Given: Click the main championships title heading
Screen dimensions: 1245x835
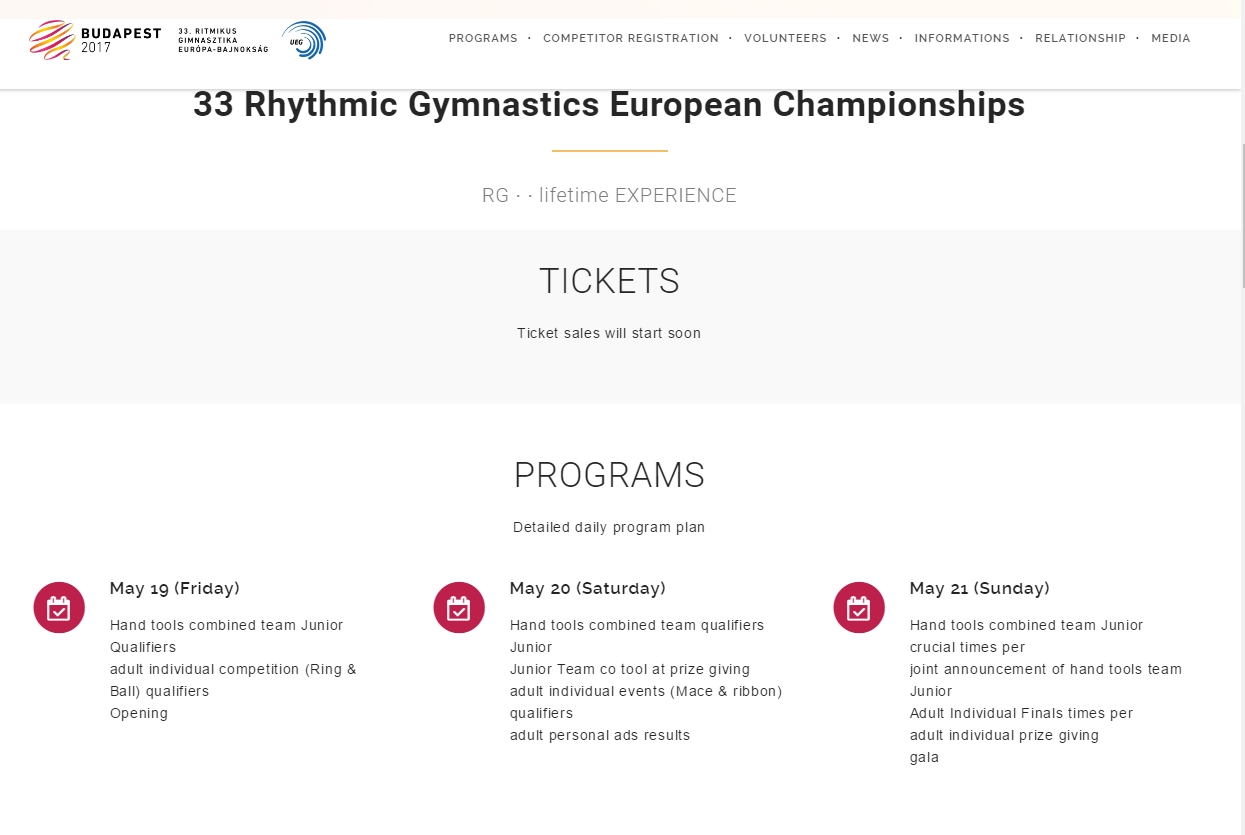Looking at the screenshot, I should tap(609, 104).
